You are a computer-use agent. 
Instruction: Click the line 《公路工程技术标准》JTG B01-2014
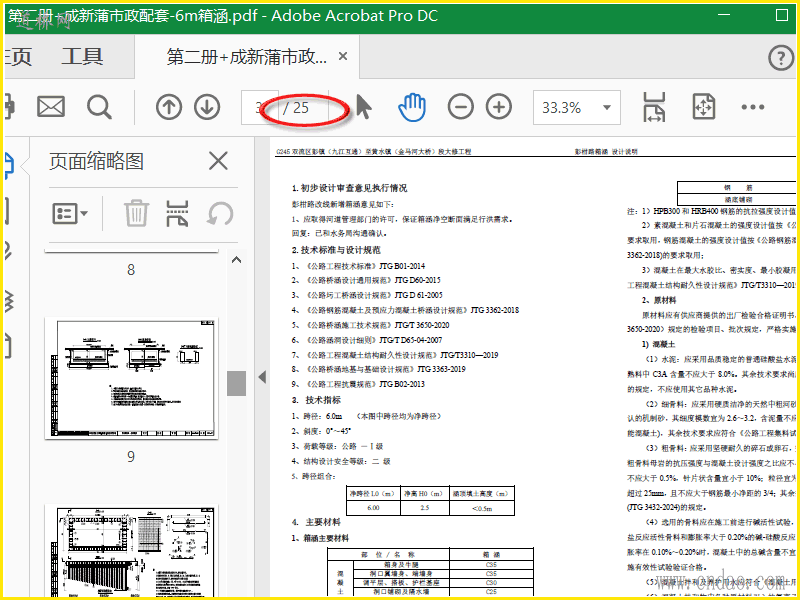365,266
